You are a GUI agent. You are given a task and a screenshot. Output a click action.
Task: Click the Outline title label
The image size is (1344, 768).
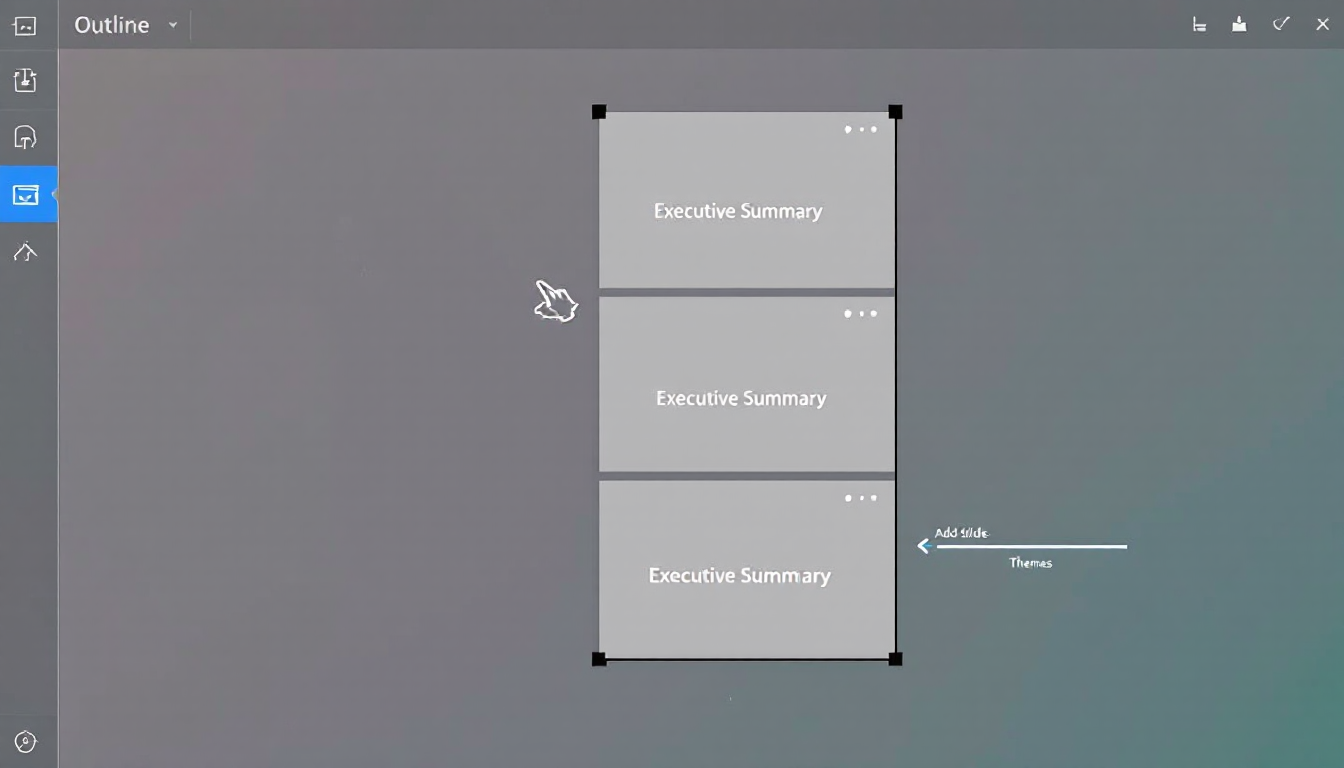coord(111,25)
